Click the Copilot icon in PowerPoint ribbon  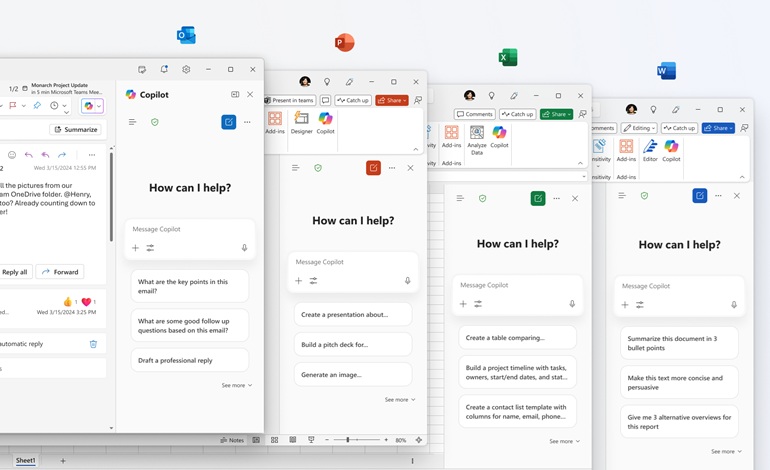tap(325, 122)
